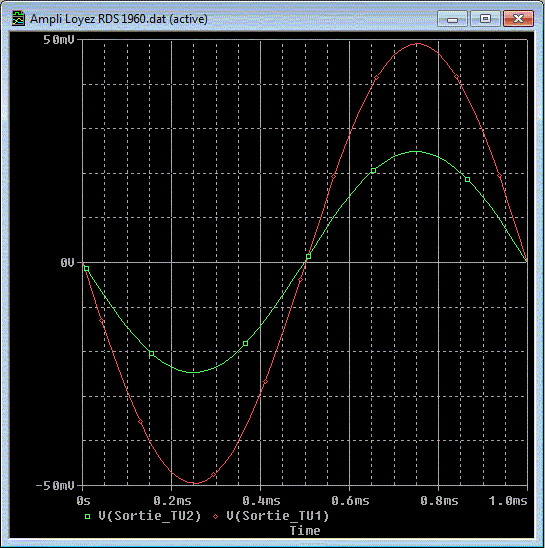Click the Time x-axis label
The height and width of the screenshot is (548, 545).
coord(305,531)
